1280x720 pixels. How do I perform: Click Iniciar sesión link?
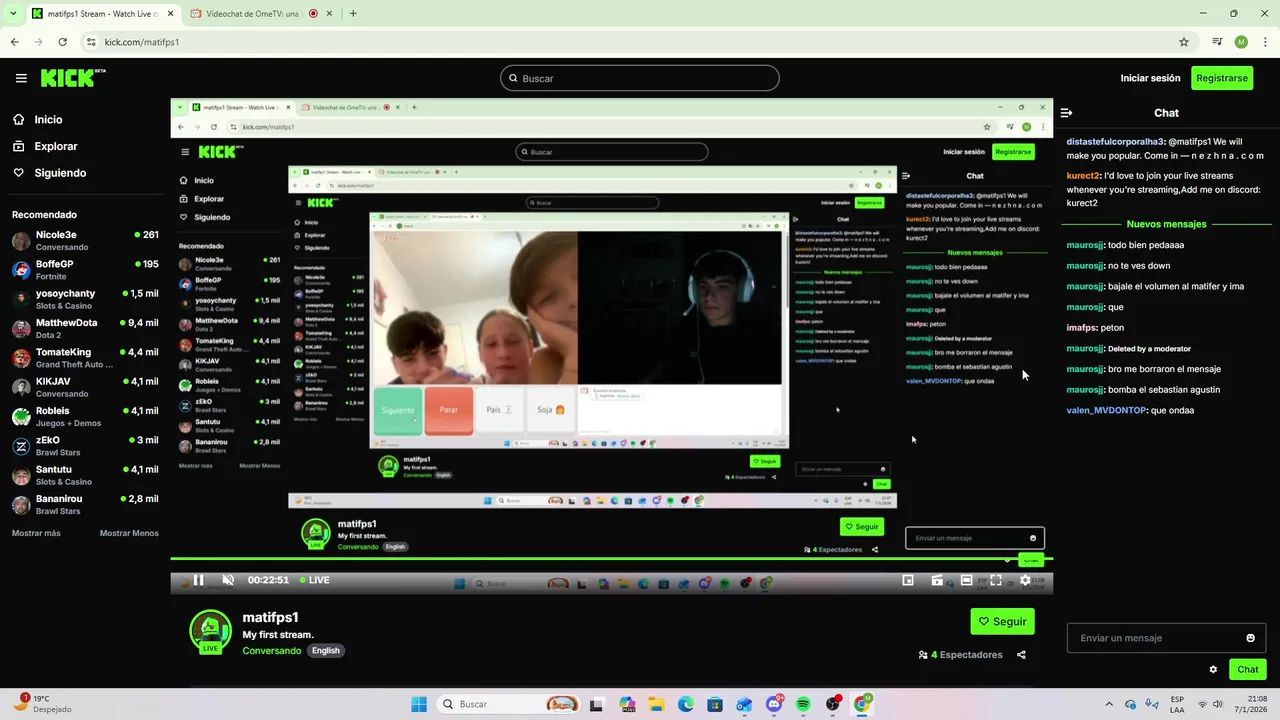1150,78
